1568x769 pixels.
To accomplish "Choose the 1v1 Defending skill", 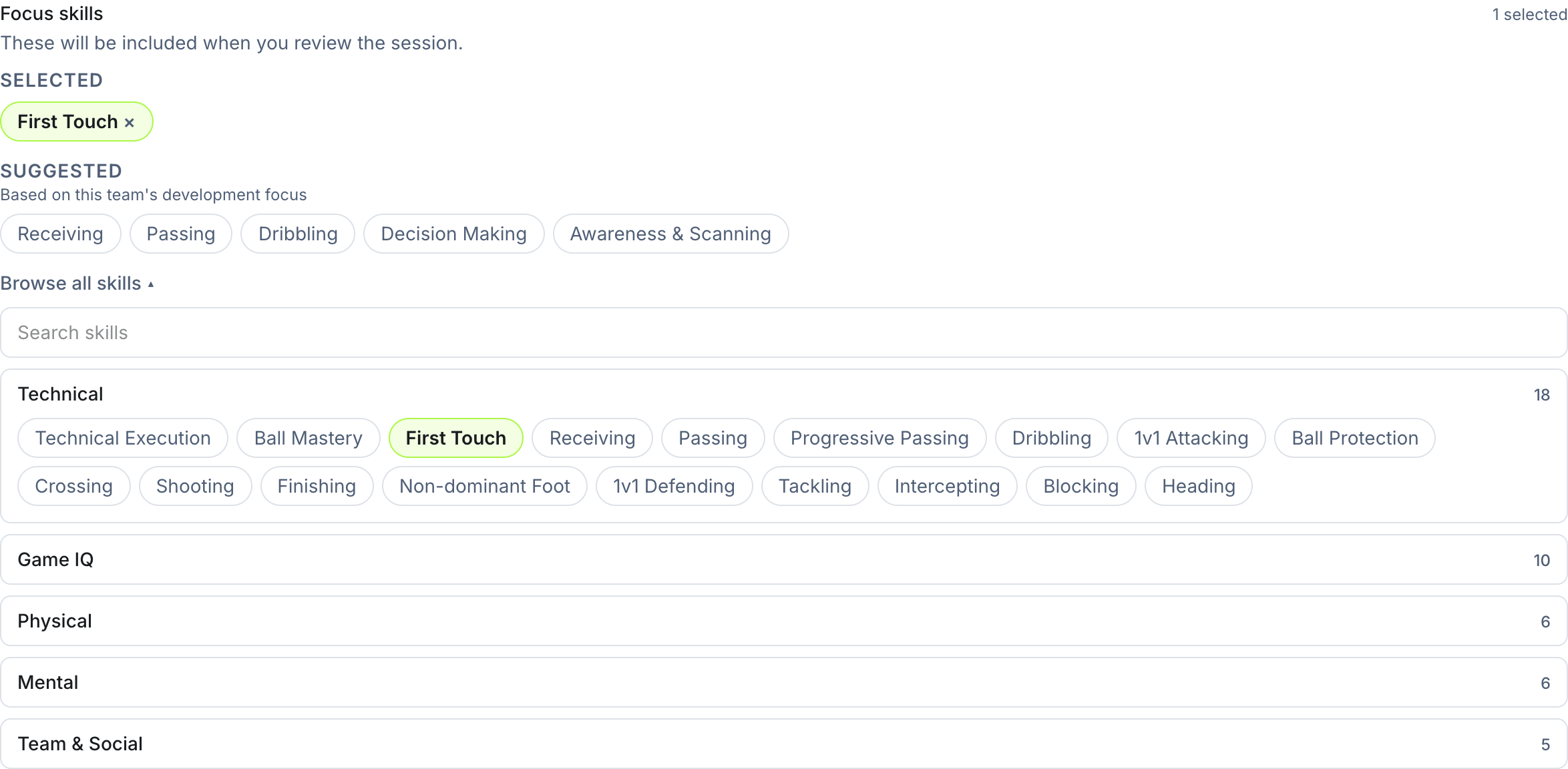I will click(674, 486).
